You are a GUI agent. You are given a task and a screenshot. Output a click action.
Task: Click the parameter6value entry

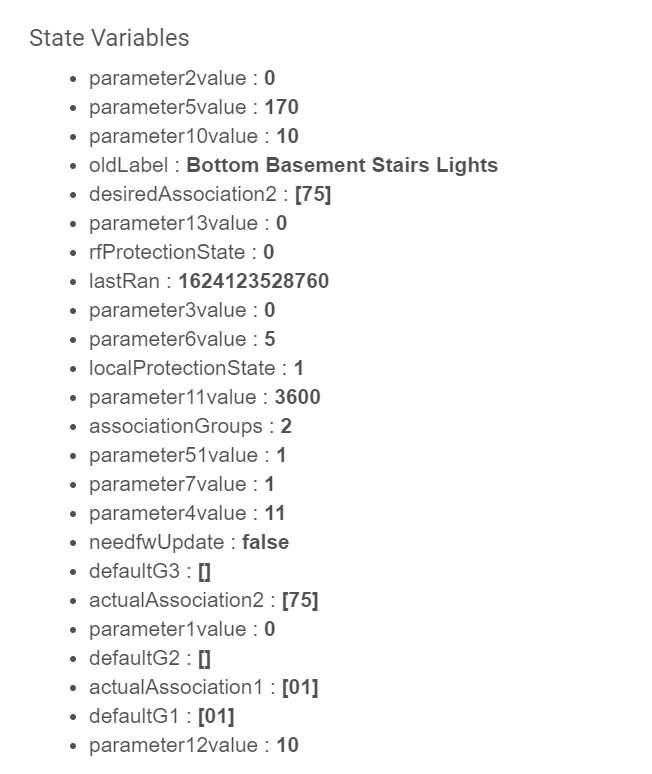[x=182, y=339]
